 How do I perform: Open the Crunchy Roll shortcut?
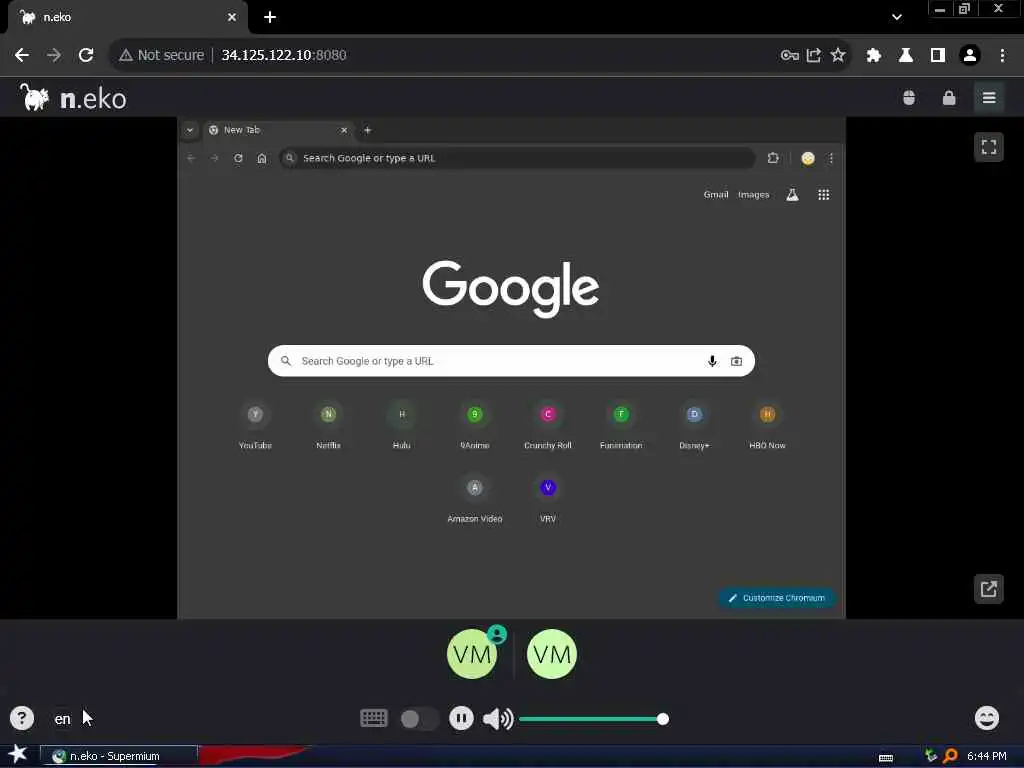coord(548,426)
